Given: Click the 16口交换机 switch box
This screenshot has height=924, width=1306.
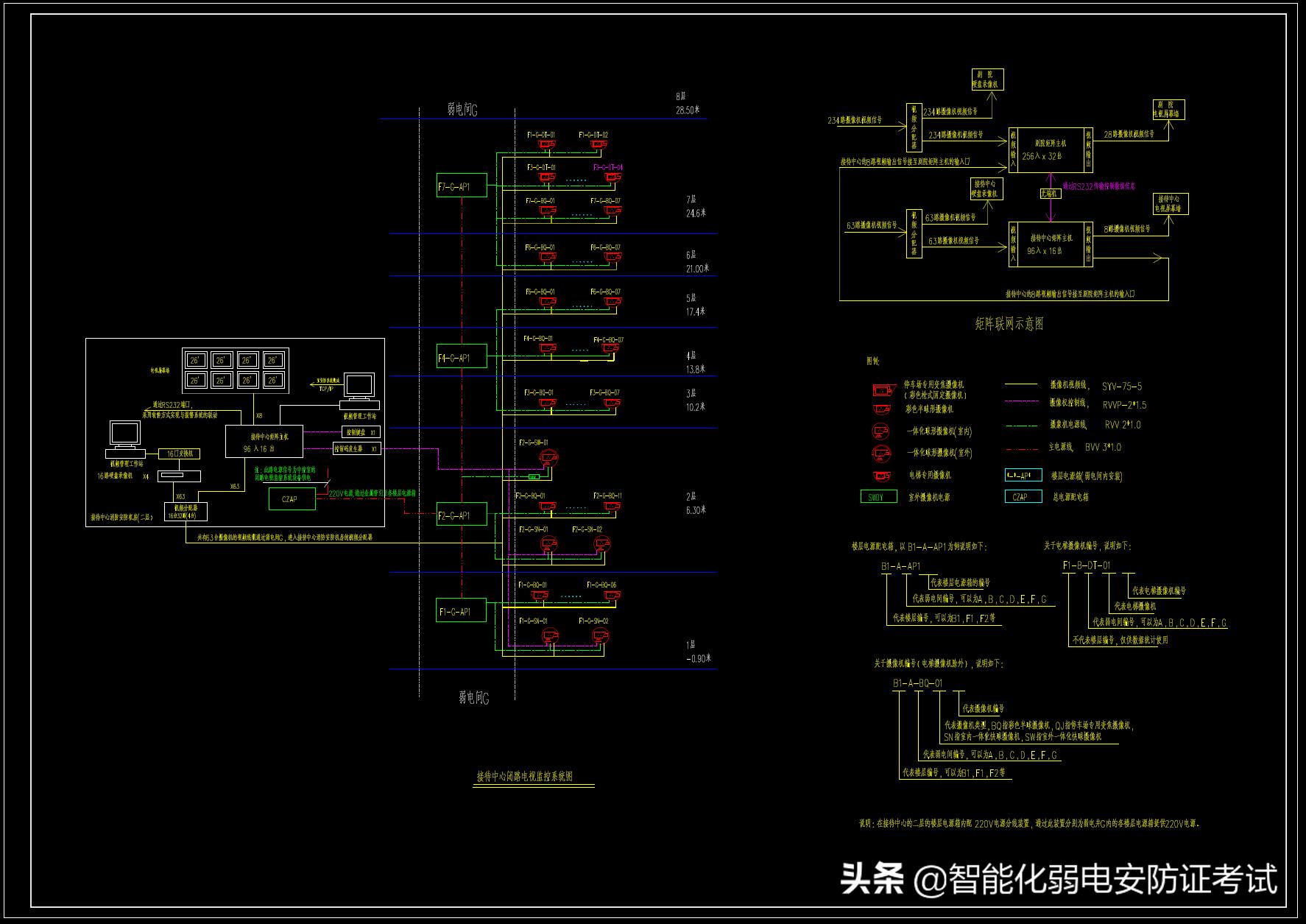Looking at the screenshot, I should (180, 454).
